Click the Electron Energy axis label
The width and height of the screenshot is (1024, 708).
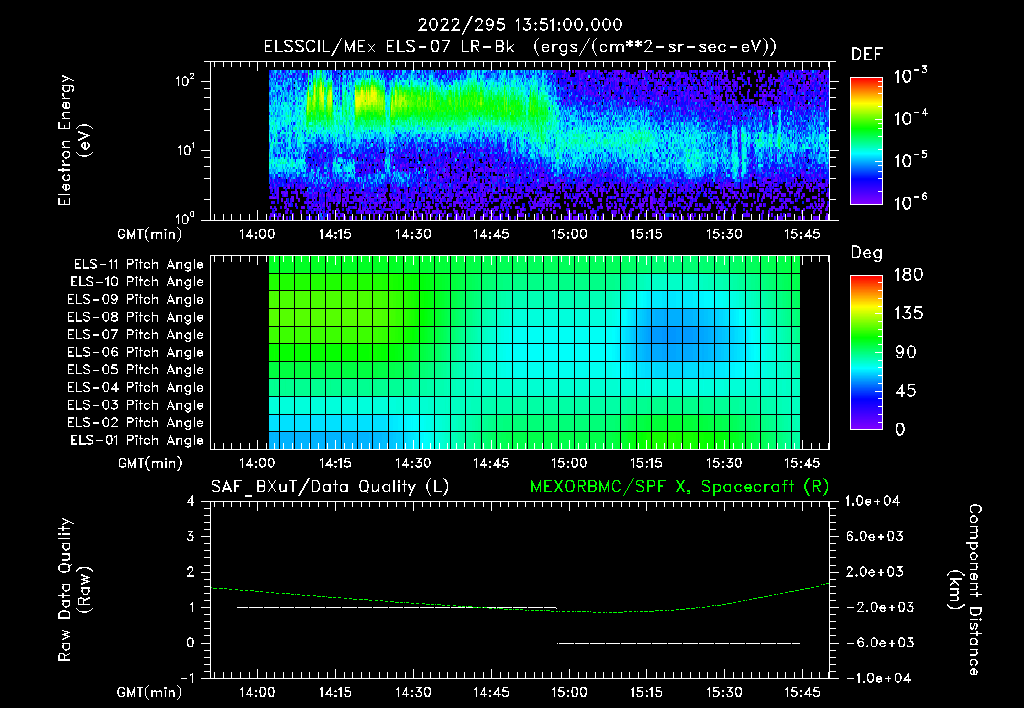(74, 140)
